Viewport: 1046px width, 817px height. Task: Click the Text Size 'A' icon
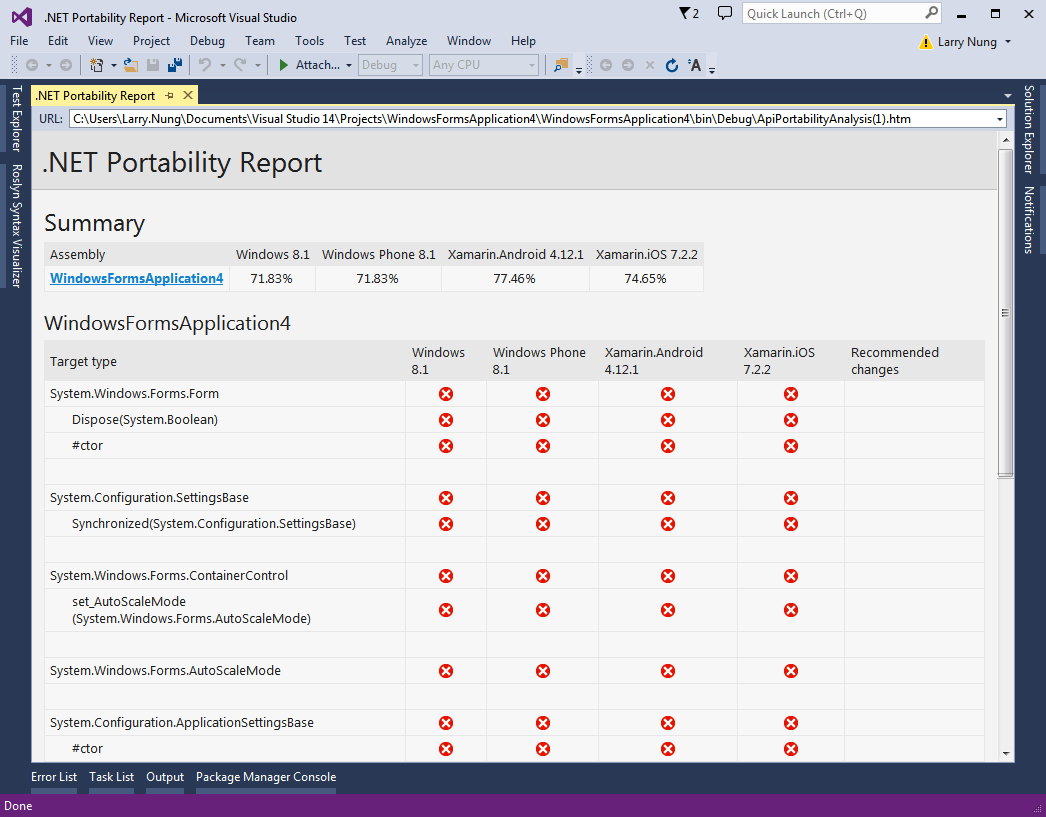tap(694, 65)
